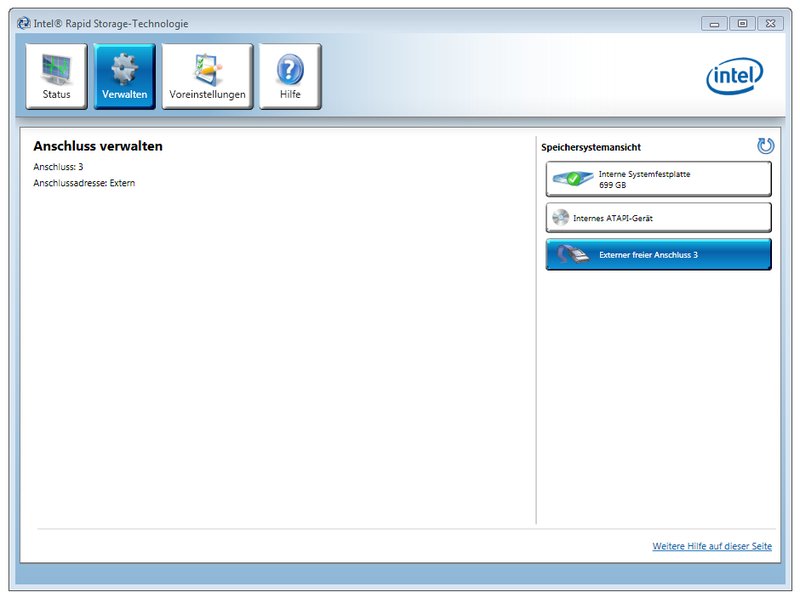Select the Verwalten tab
800x598 pixels.
click(x=124, y=77)
